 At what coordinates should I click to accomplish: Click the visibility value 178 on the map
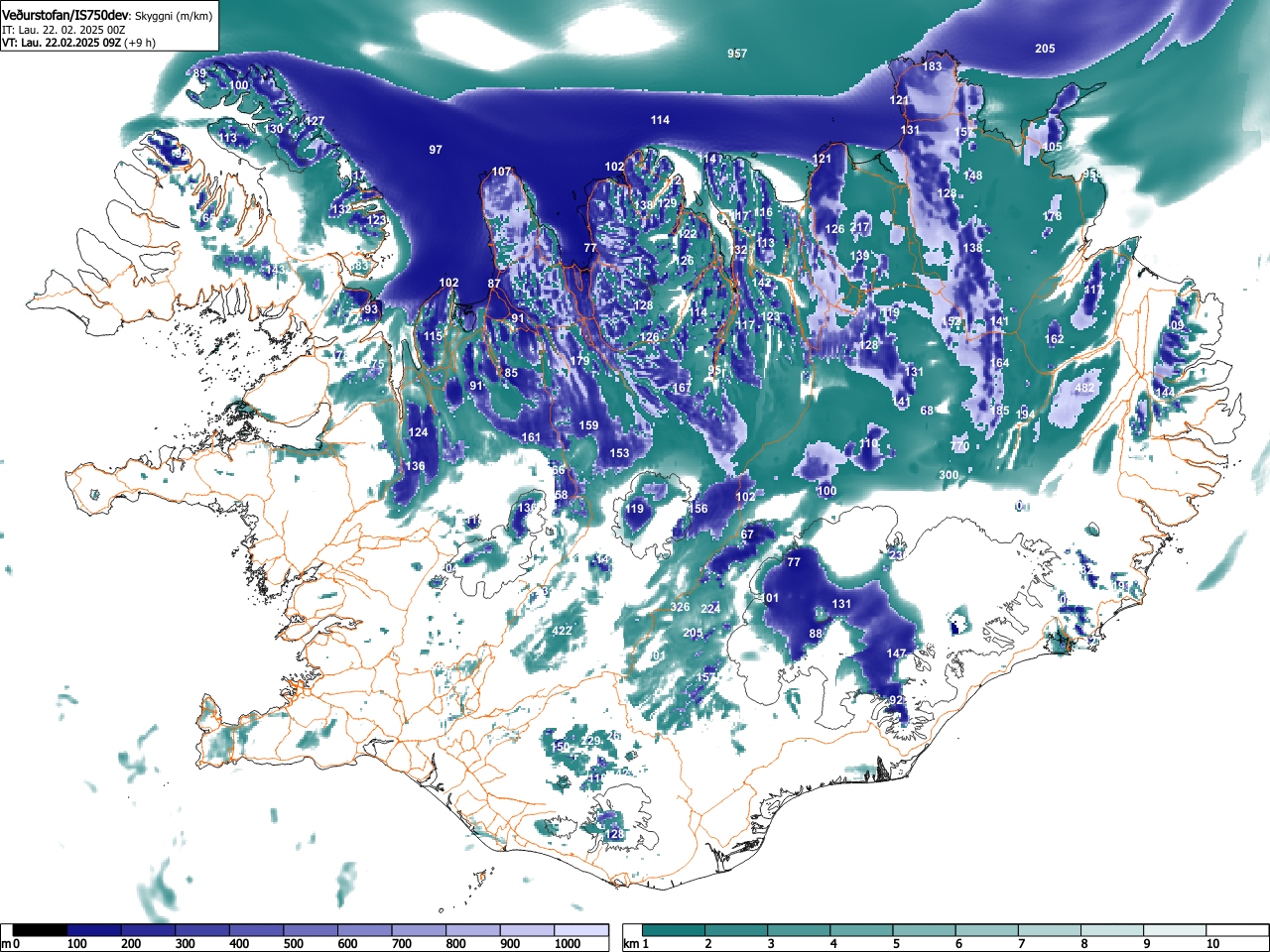pos(1052,216)
